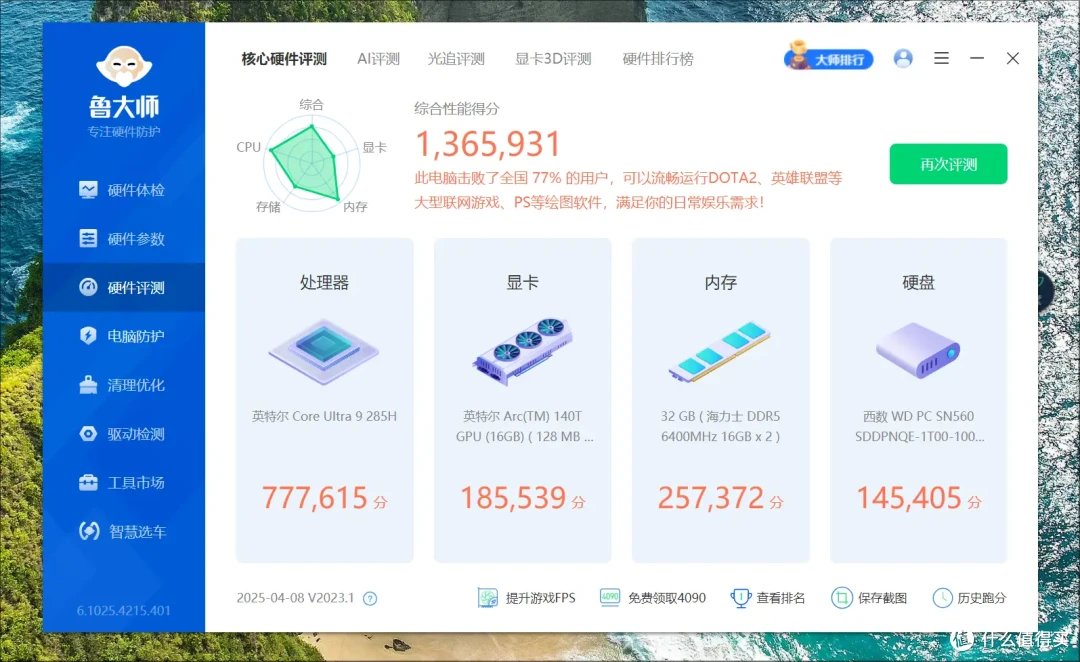The image size is (1080, 662).
Task: Click the 英特尔 Arc(TM) 140T GPU description
Action: point(523,426)
